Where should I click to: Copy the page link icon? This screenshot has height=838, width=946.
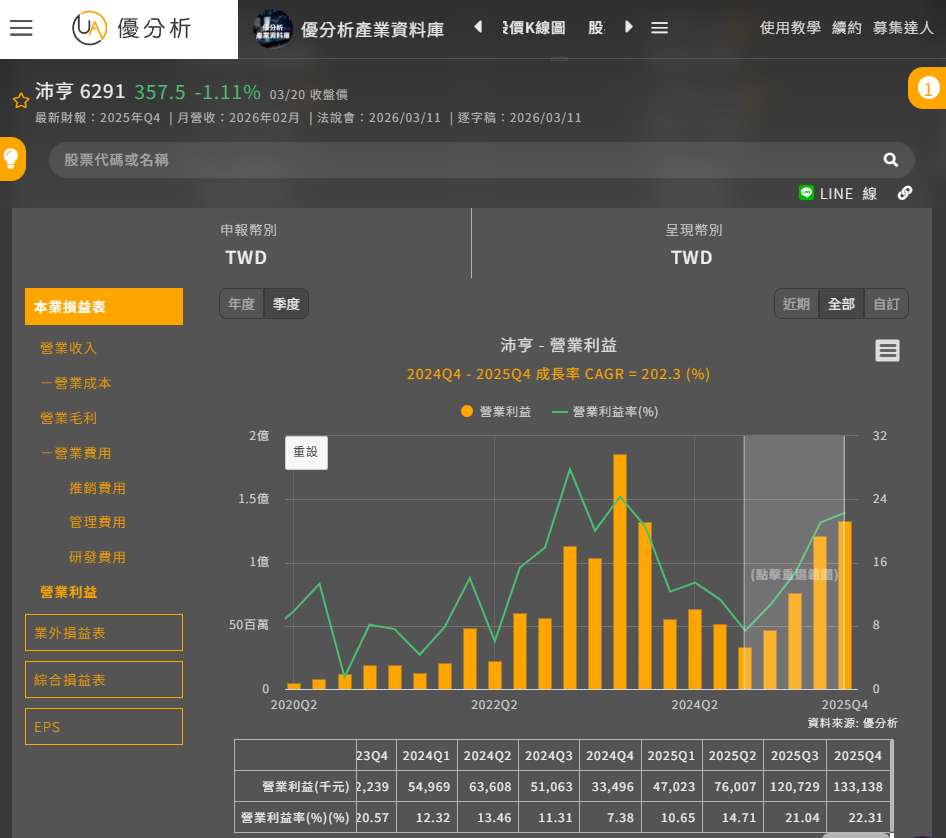(905, 193)
